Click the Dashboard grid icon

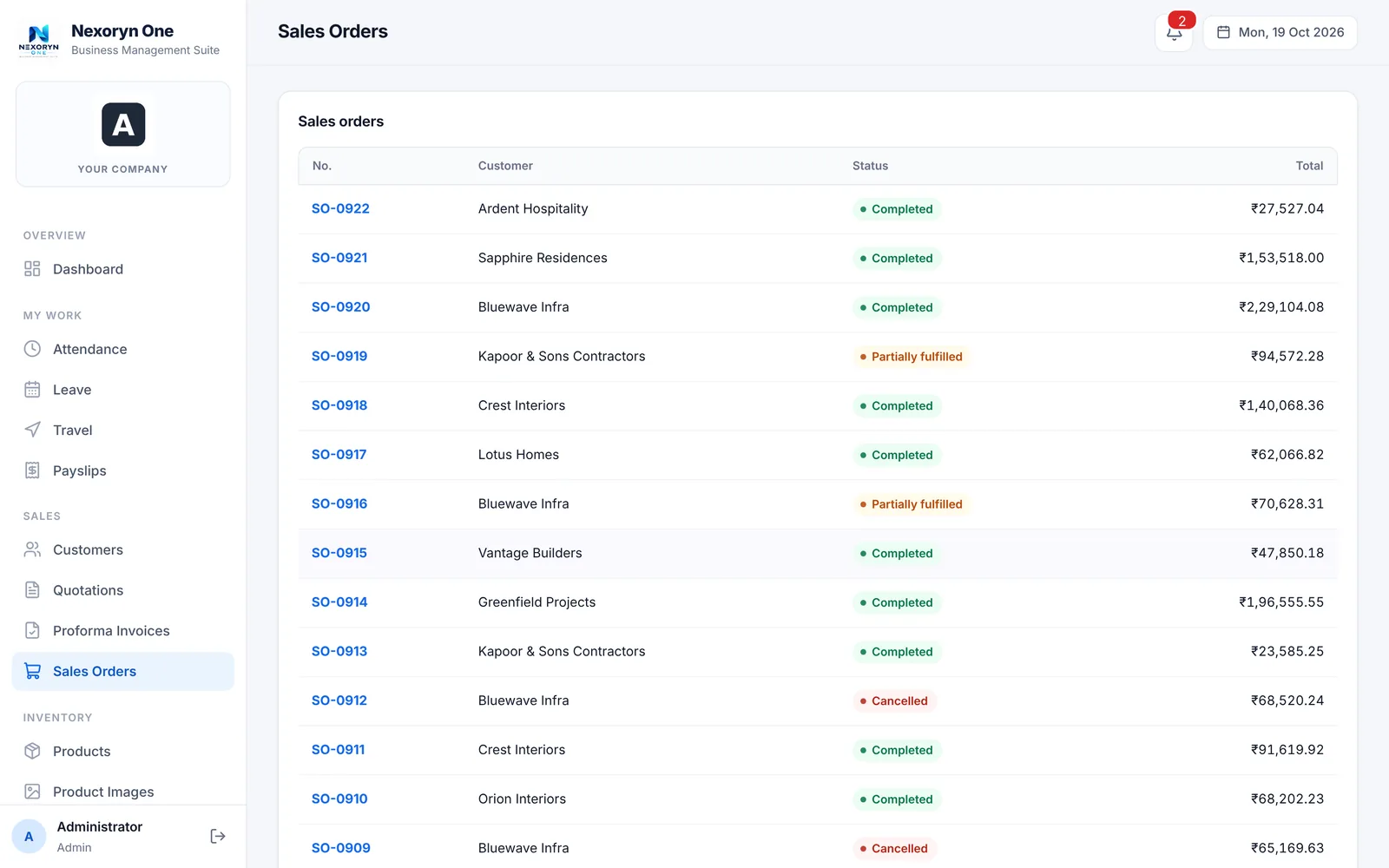32,269
